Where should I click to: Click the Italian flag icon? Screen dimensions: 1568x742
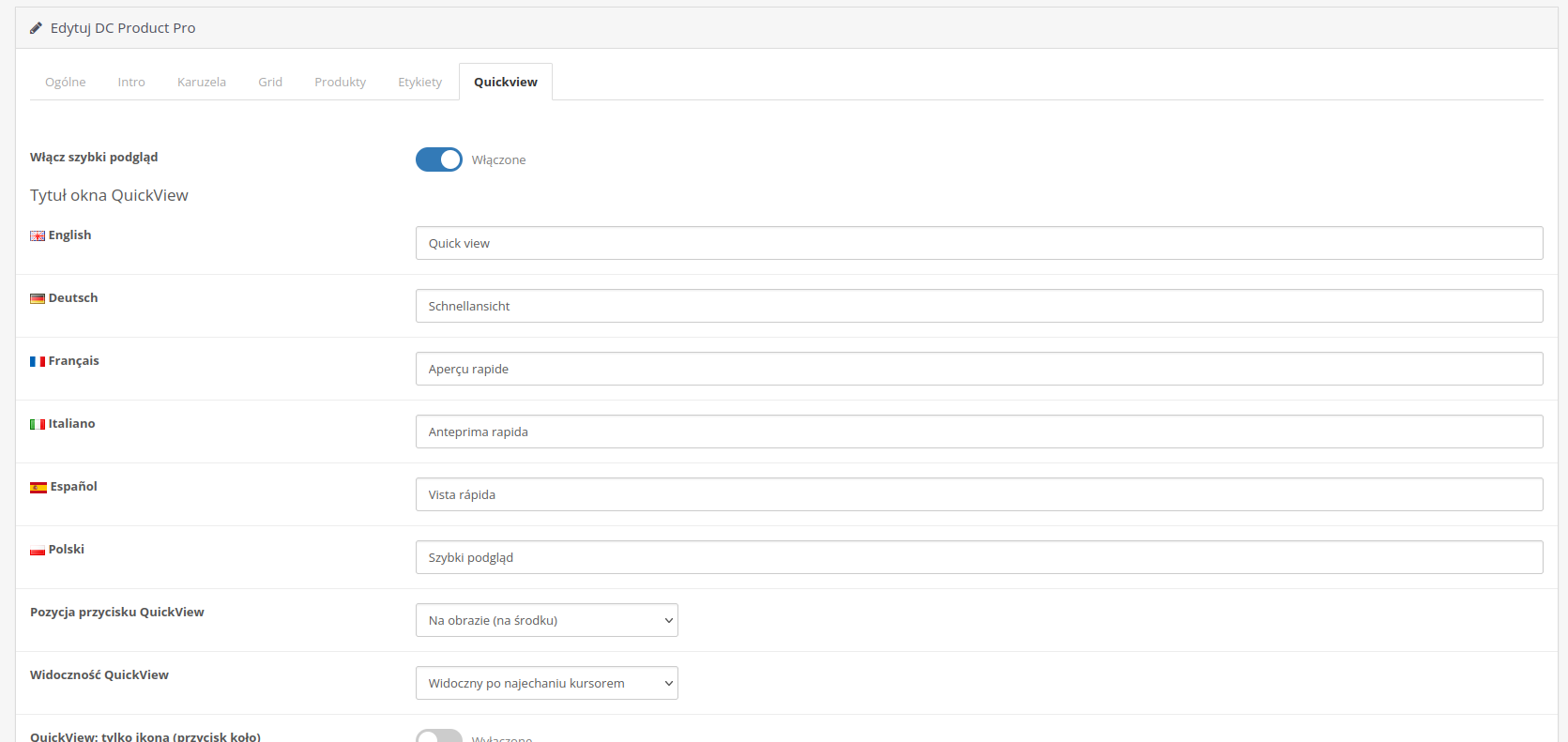pos(38,425)
